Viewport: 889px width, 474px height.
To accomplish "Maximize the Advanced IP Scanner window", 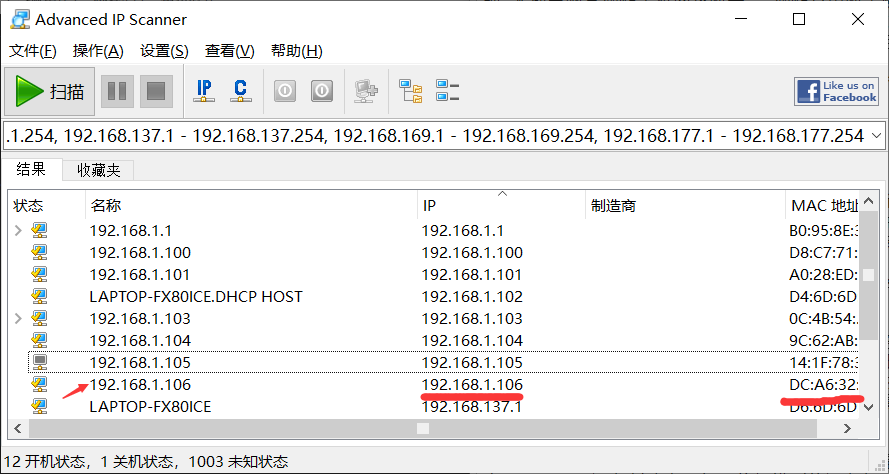I will click(x=799, y=19).
